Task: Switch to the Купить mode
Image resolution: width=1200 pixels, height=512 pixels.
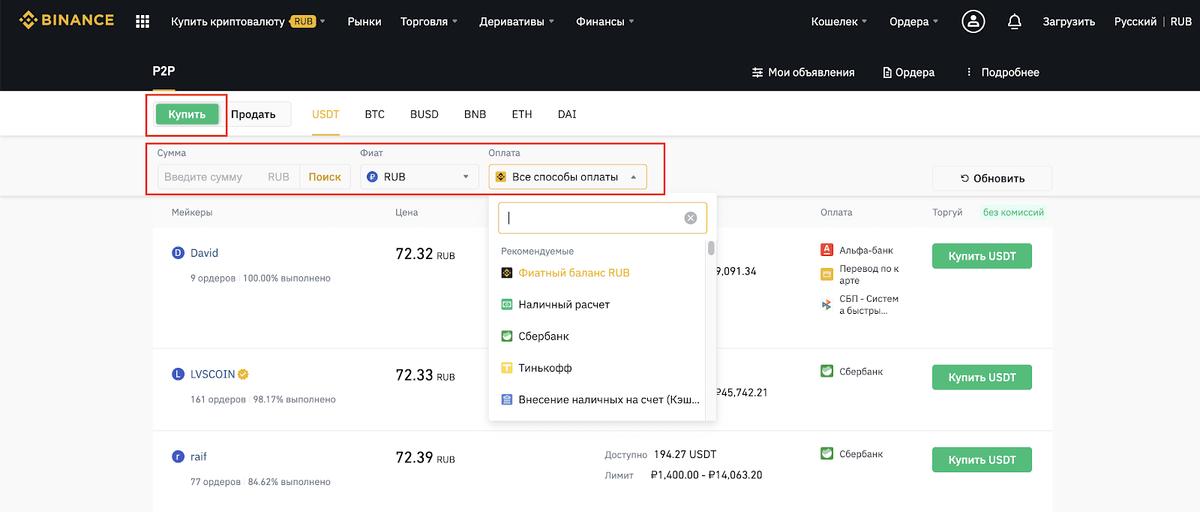Action: pos(187,114)
